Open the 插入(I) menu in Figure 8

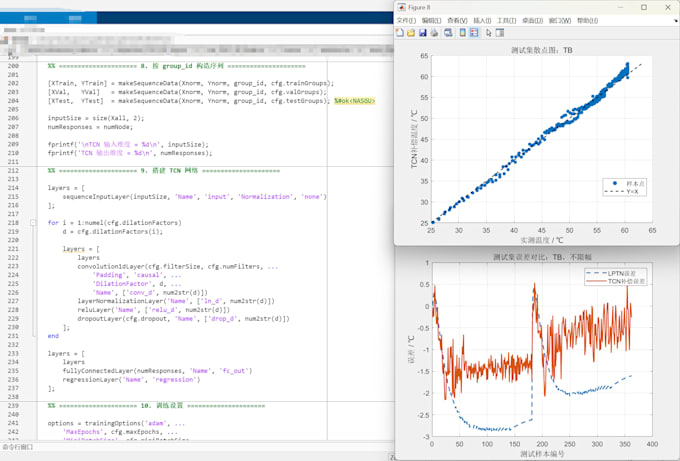tap(482, 20)
